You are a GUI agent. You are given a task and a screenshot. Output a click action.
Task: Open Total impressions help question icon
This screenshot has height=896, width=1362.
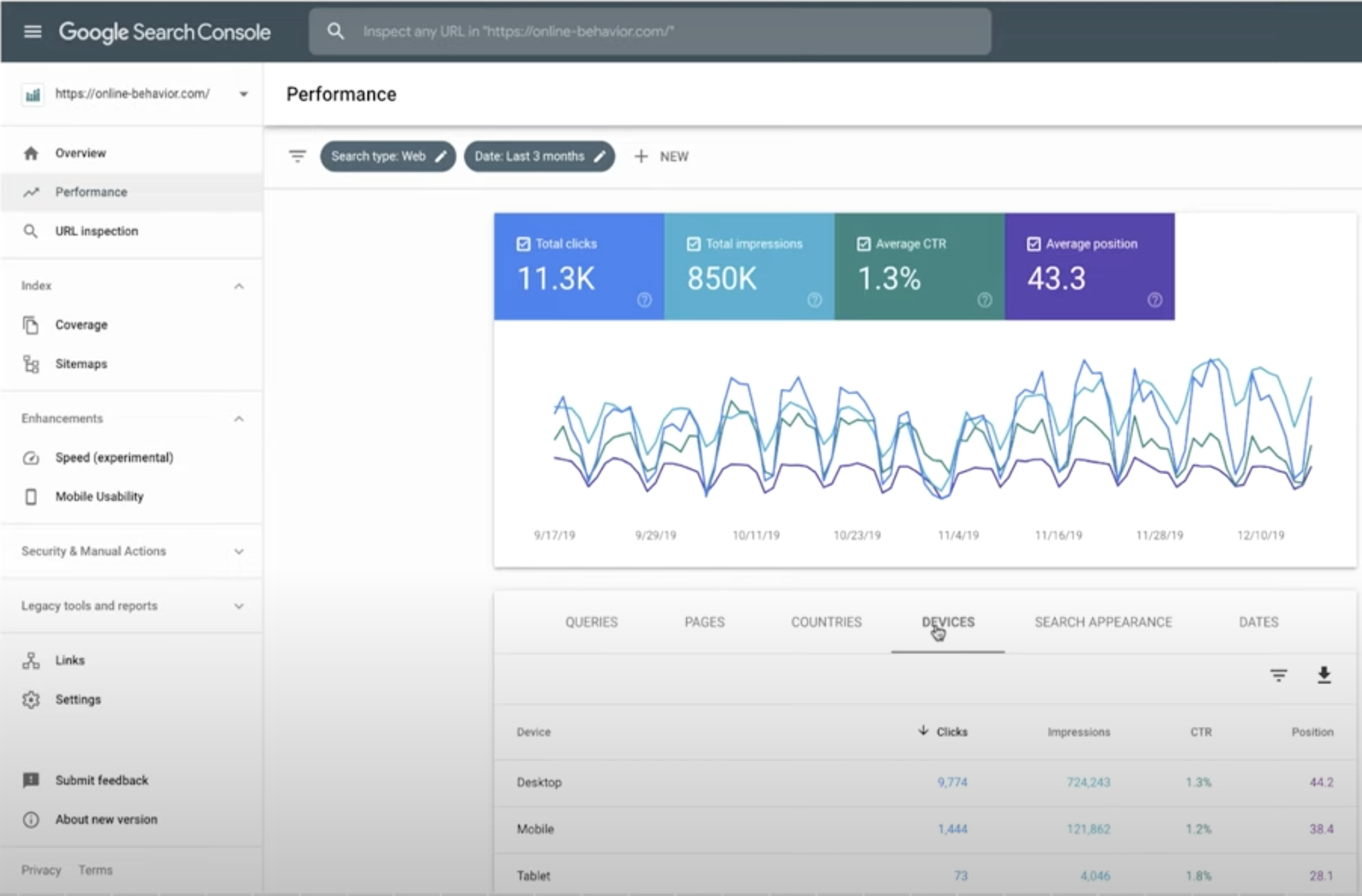(x=815, y=300)
